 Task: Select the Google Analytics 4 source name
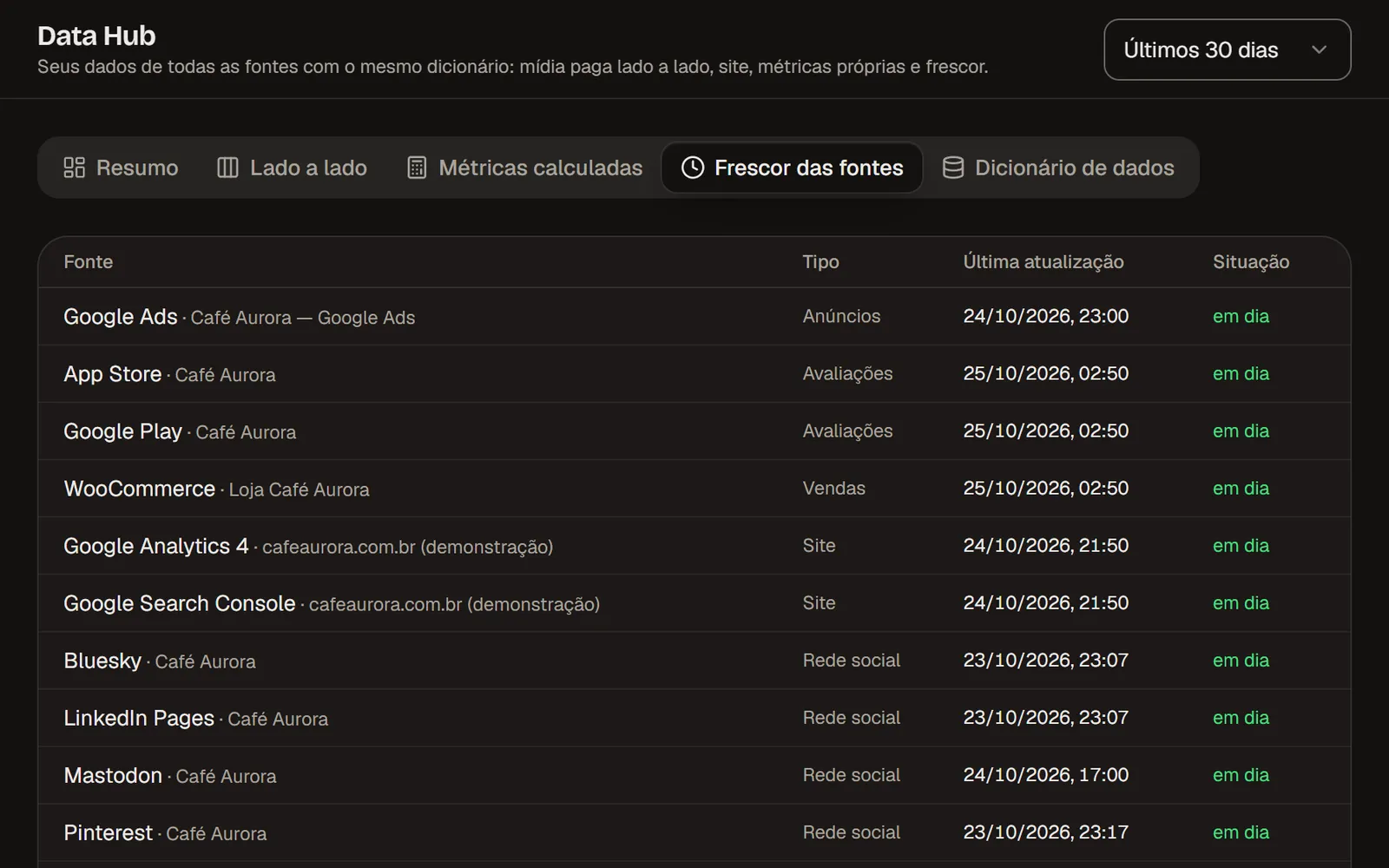pos(155,546)
